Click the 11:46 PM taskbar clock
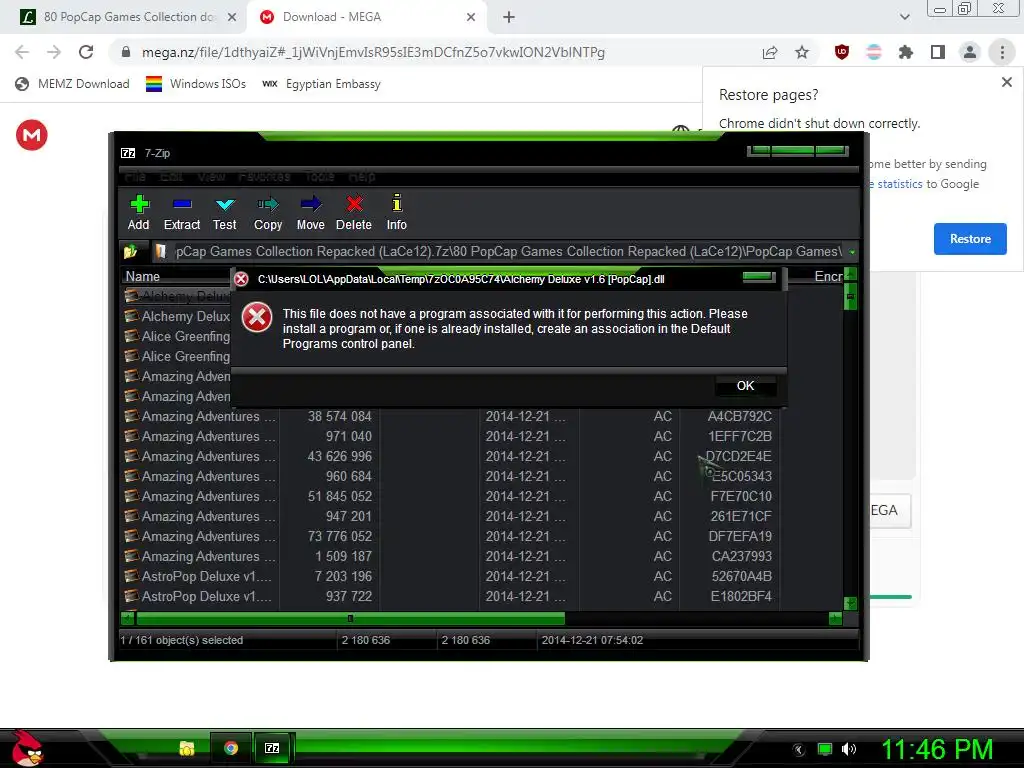The width and height of the screenshot is (1024, 768). point(937,749)
